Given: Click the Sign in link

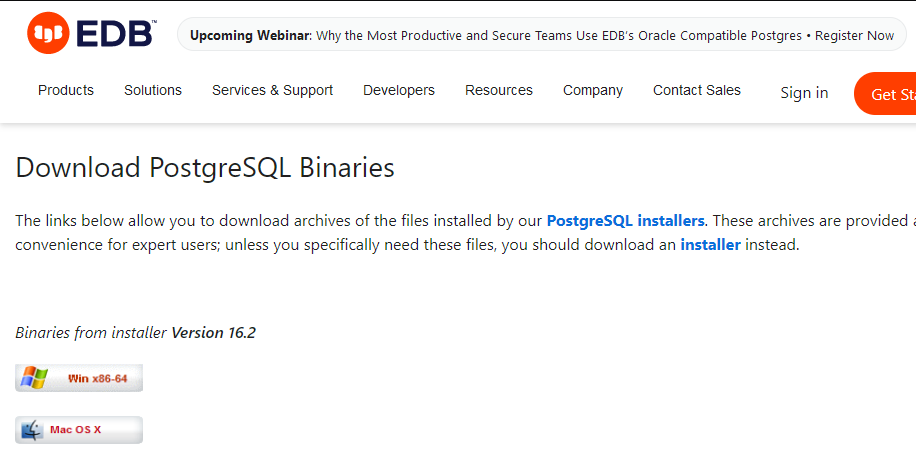Looking at the screenshot, I should 804,93.
